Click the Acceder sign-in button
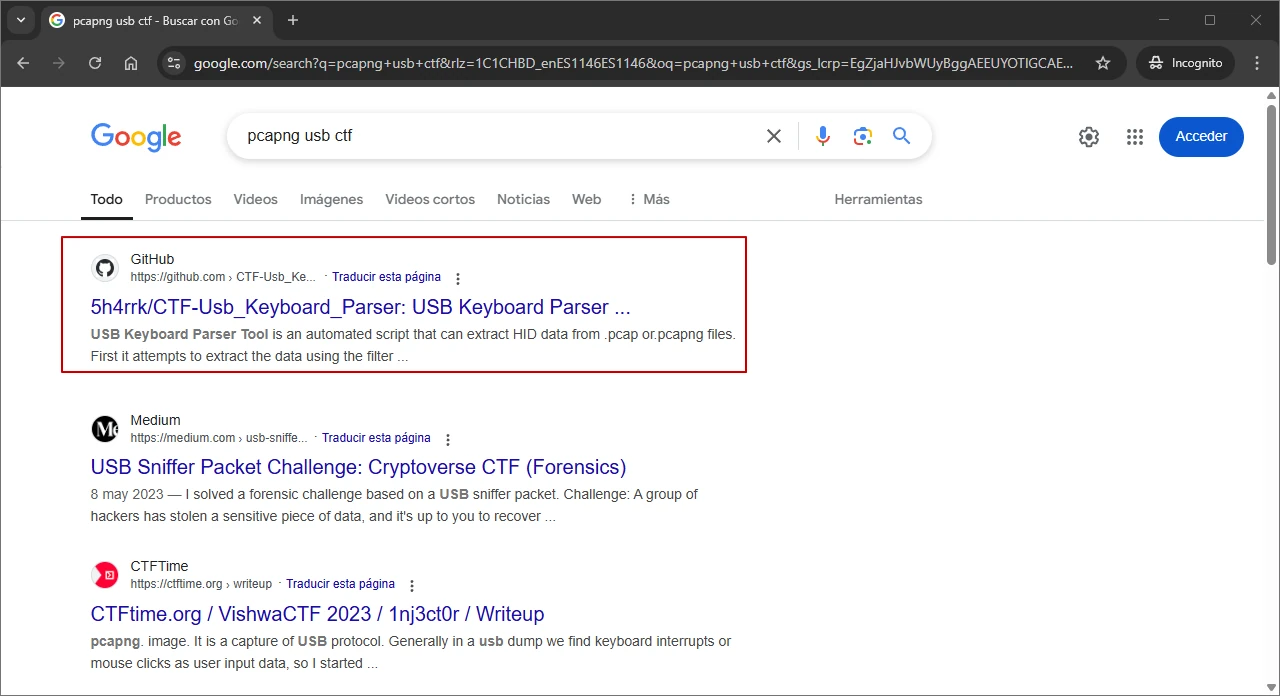This screenshot has width=1280, height=696. (x=1201, y=137)
